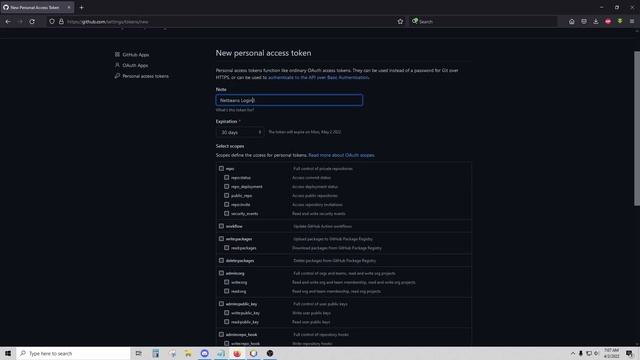Click the red extension icon in toolbar

(x=608, y=22)
